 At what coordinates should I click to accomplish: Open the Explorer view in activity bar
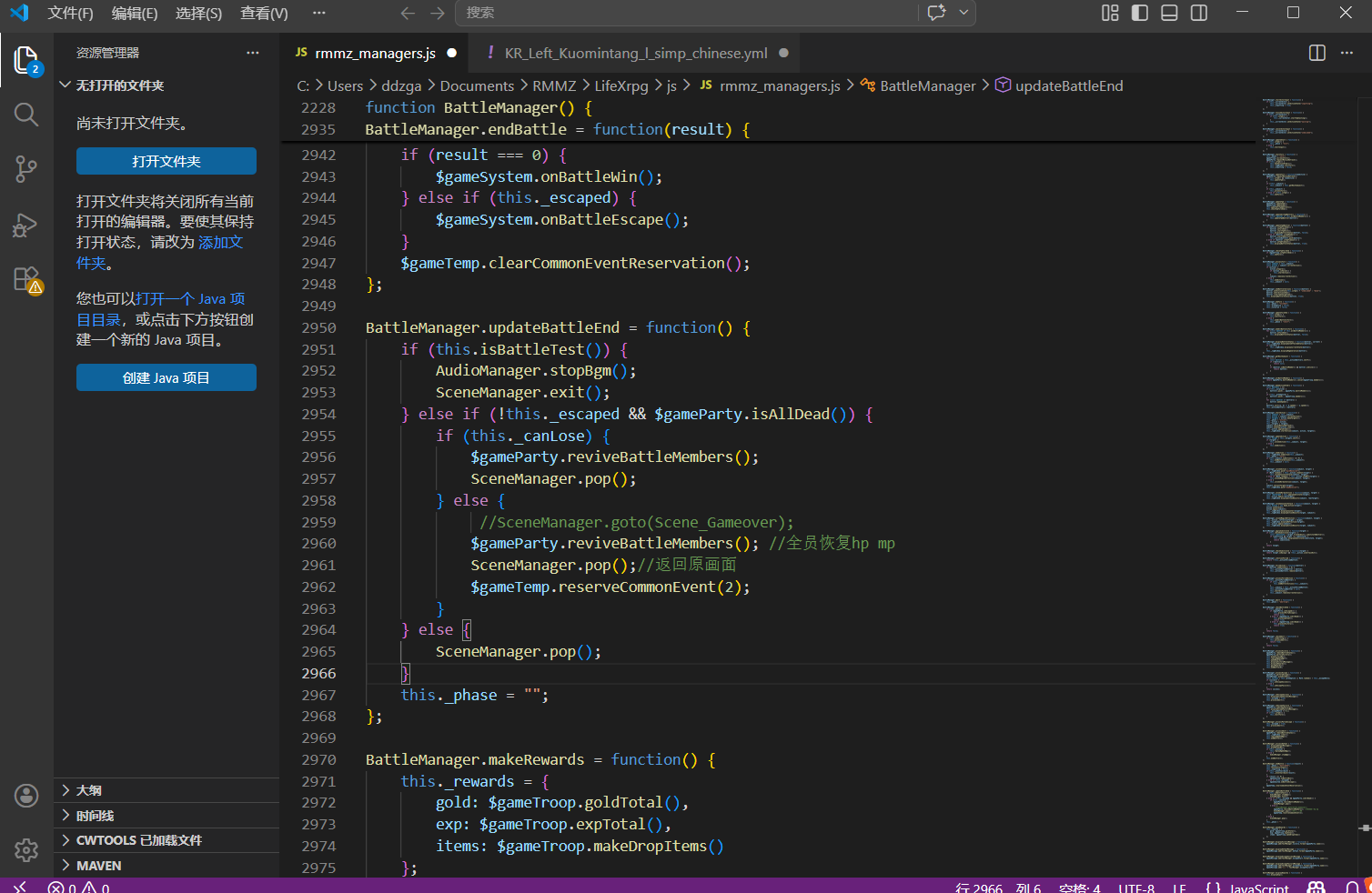[x=26, y=61]
